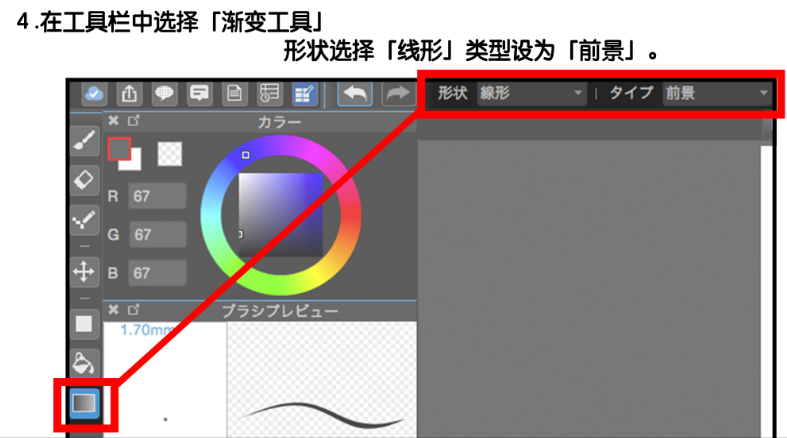Click the ブラシプレビュー panel title
Viewport: 787px width, 438px height.
point(280,311)
